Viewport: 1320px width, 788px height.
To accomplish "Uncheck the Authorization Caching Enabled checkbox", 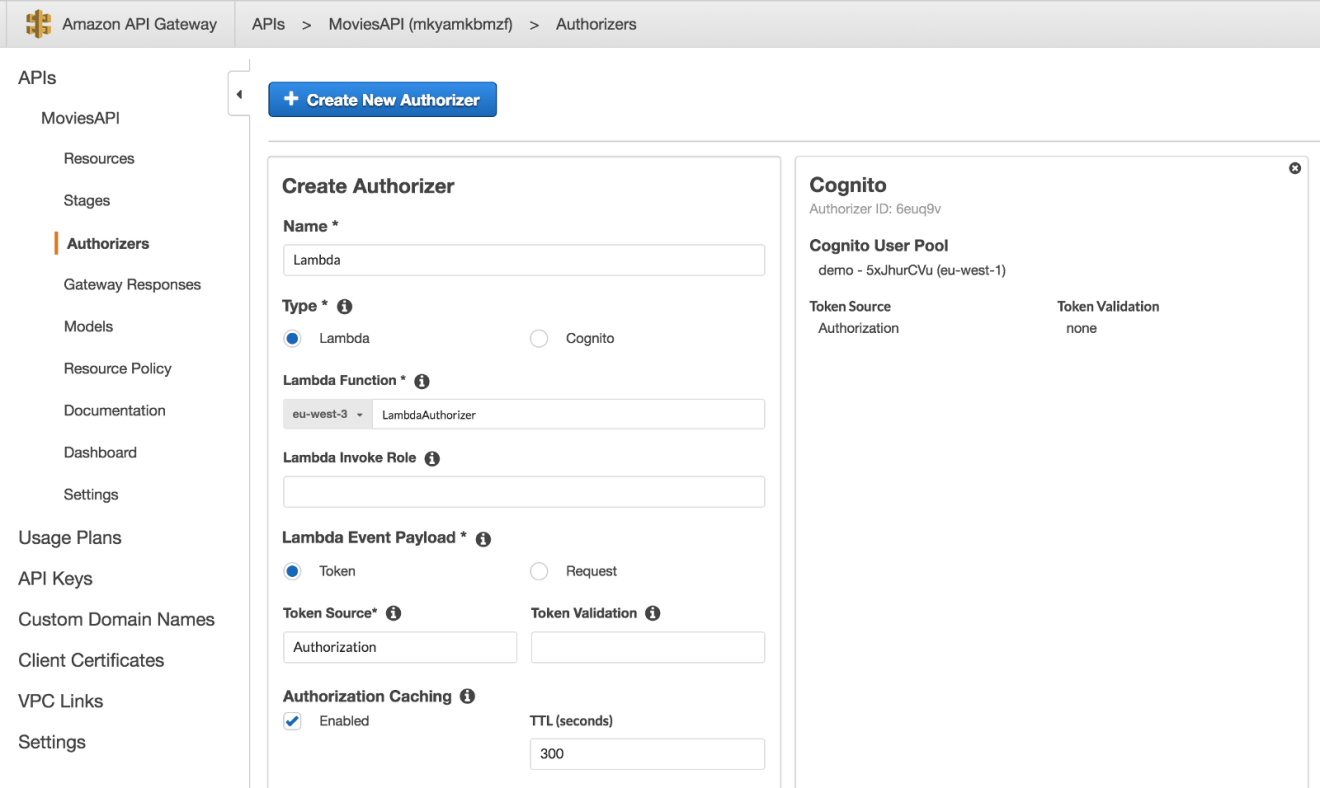I will [x=292, y=721].
